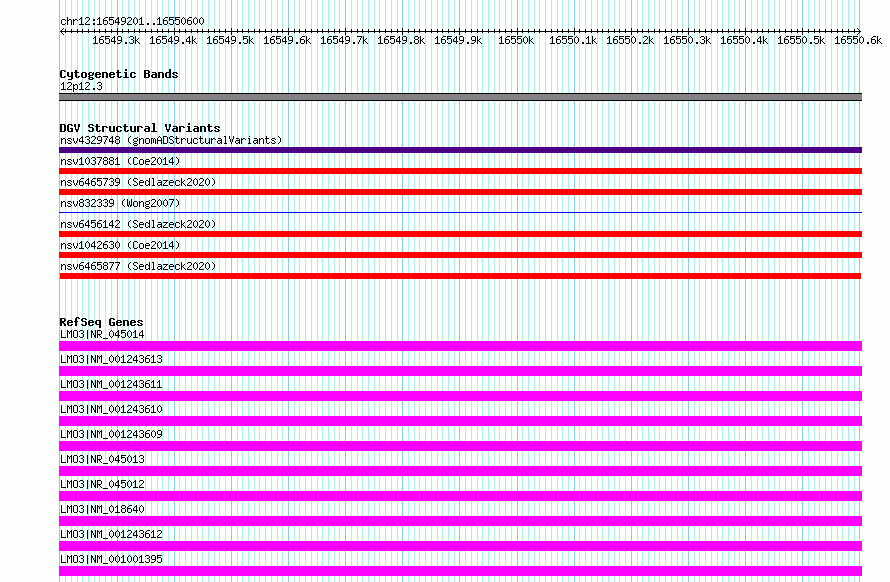Click the magenta bar under LMO3|NM_001001395
The width and height of the screenshot is (890, 582).
click(460, 571)
